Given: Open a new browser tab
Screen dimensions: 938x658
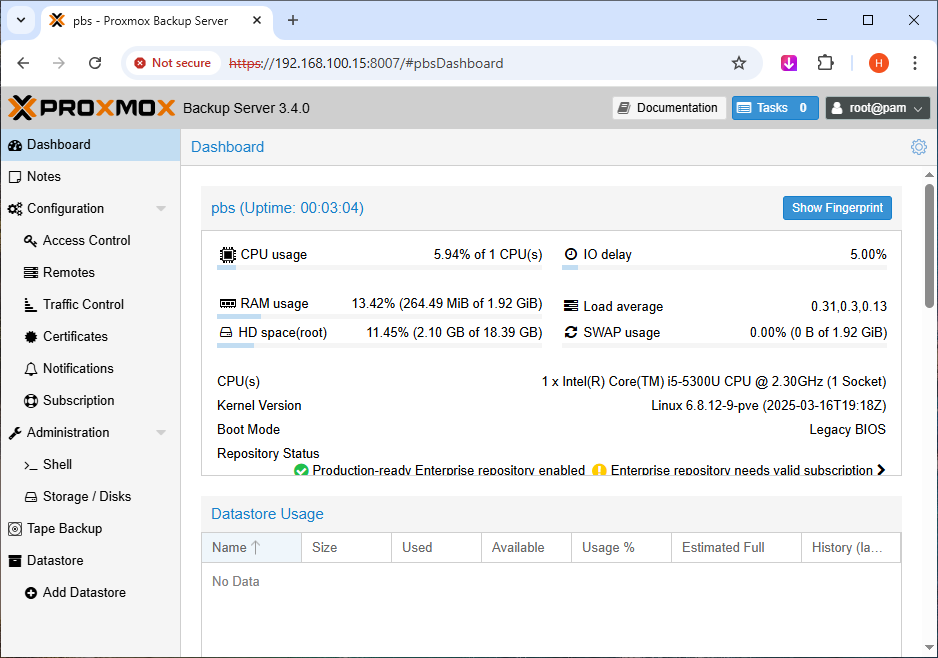Looking at the screenshot, I should 293,20.
